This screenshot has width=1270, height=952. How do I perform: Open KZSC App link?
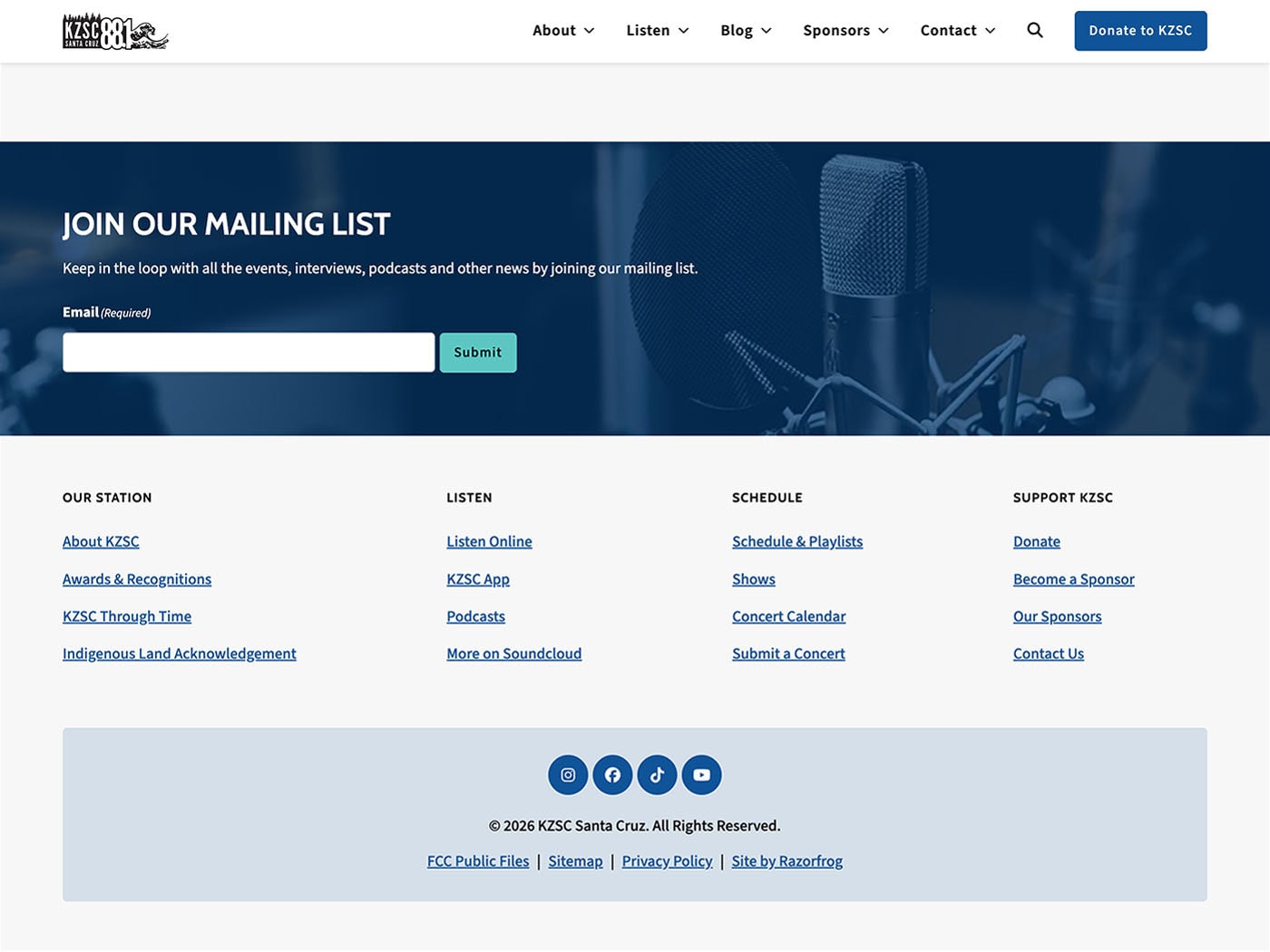point(478,578)
